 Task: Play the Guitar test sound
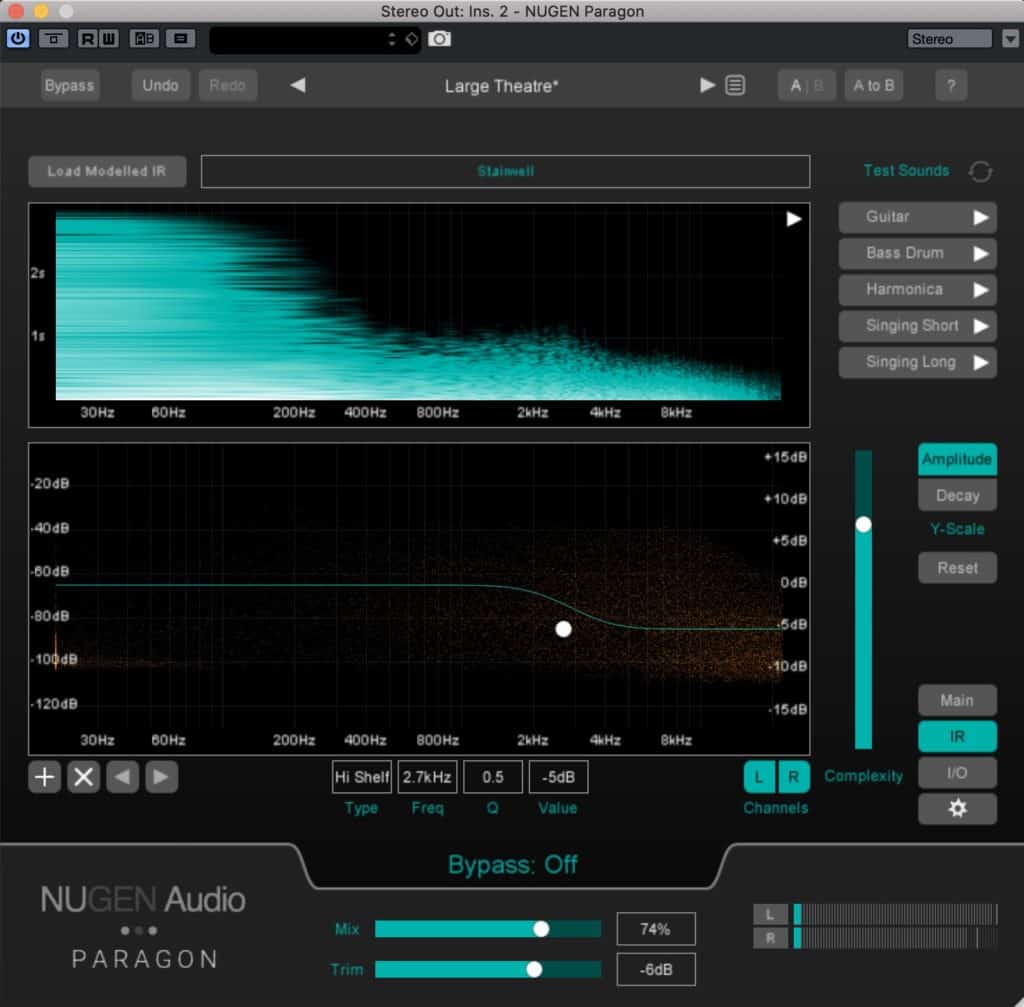pyautogui.click(x=917, y=217)
